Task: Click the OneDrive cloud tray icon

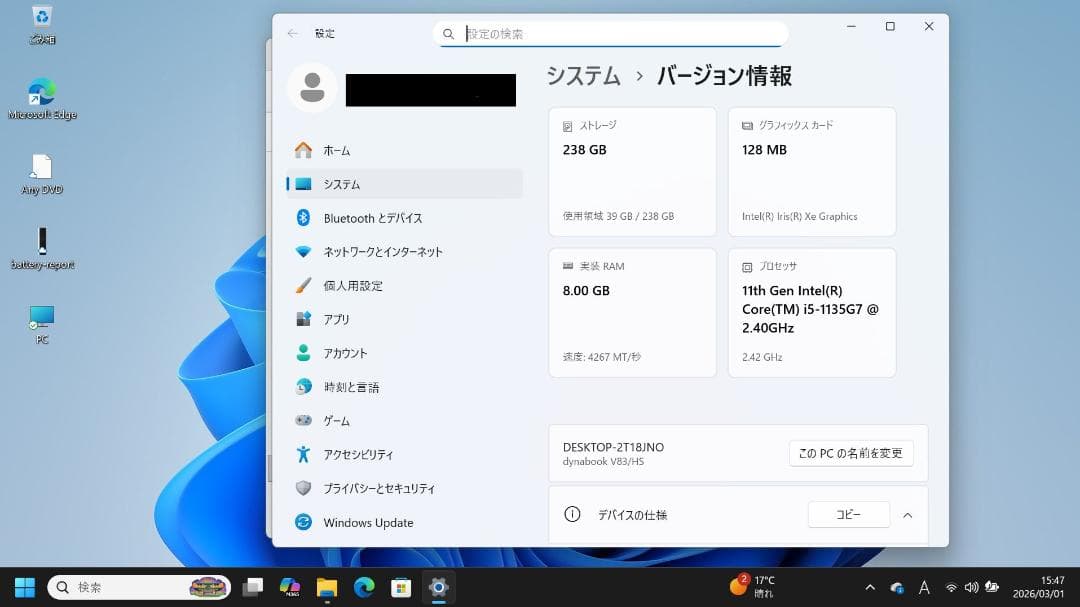Action: [897, 588]
